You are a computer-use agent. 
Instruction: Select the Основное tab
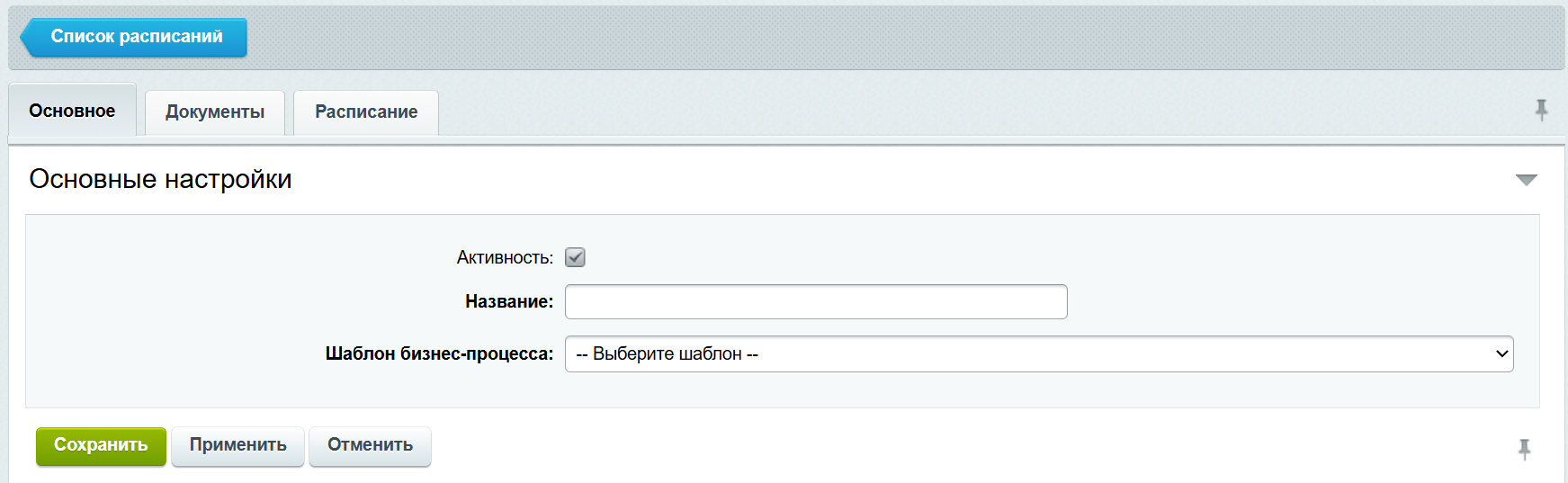(72, 111)
